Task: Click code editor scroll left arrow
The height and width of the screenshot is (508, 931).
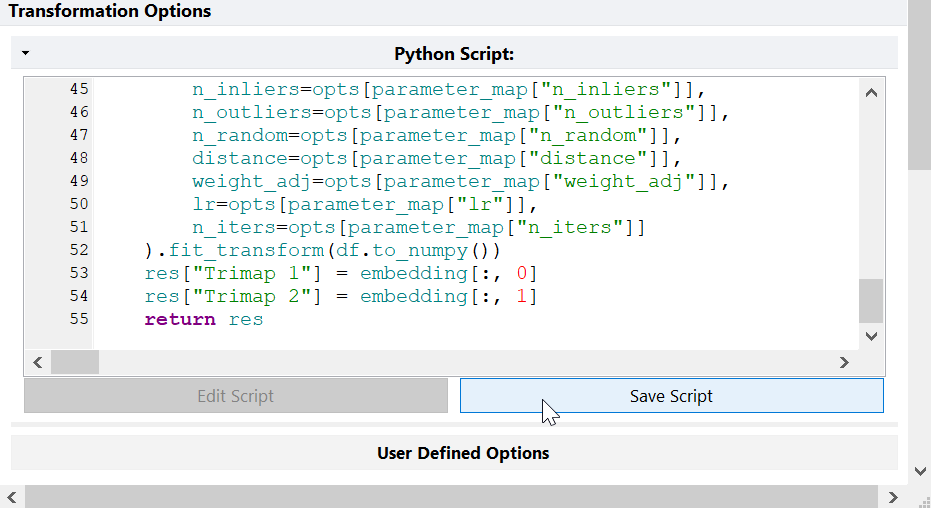Action: click(38, 362)
